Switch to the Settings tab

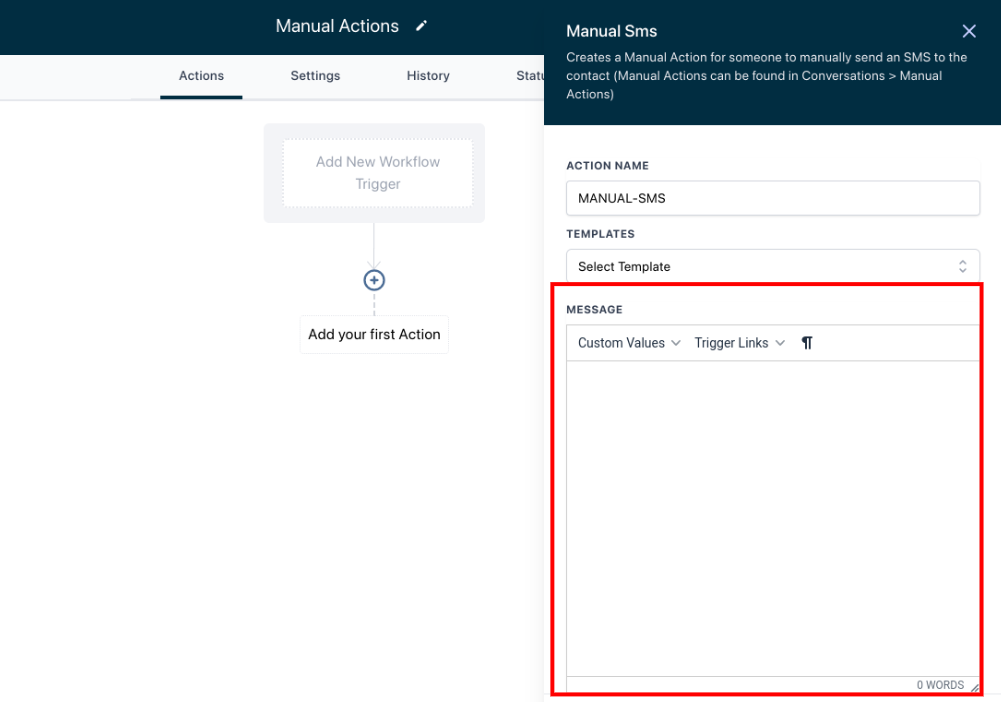315,75
